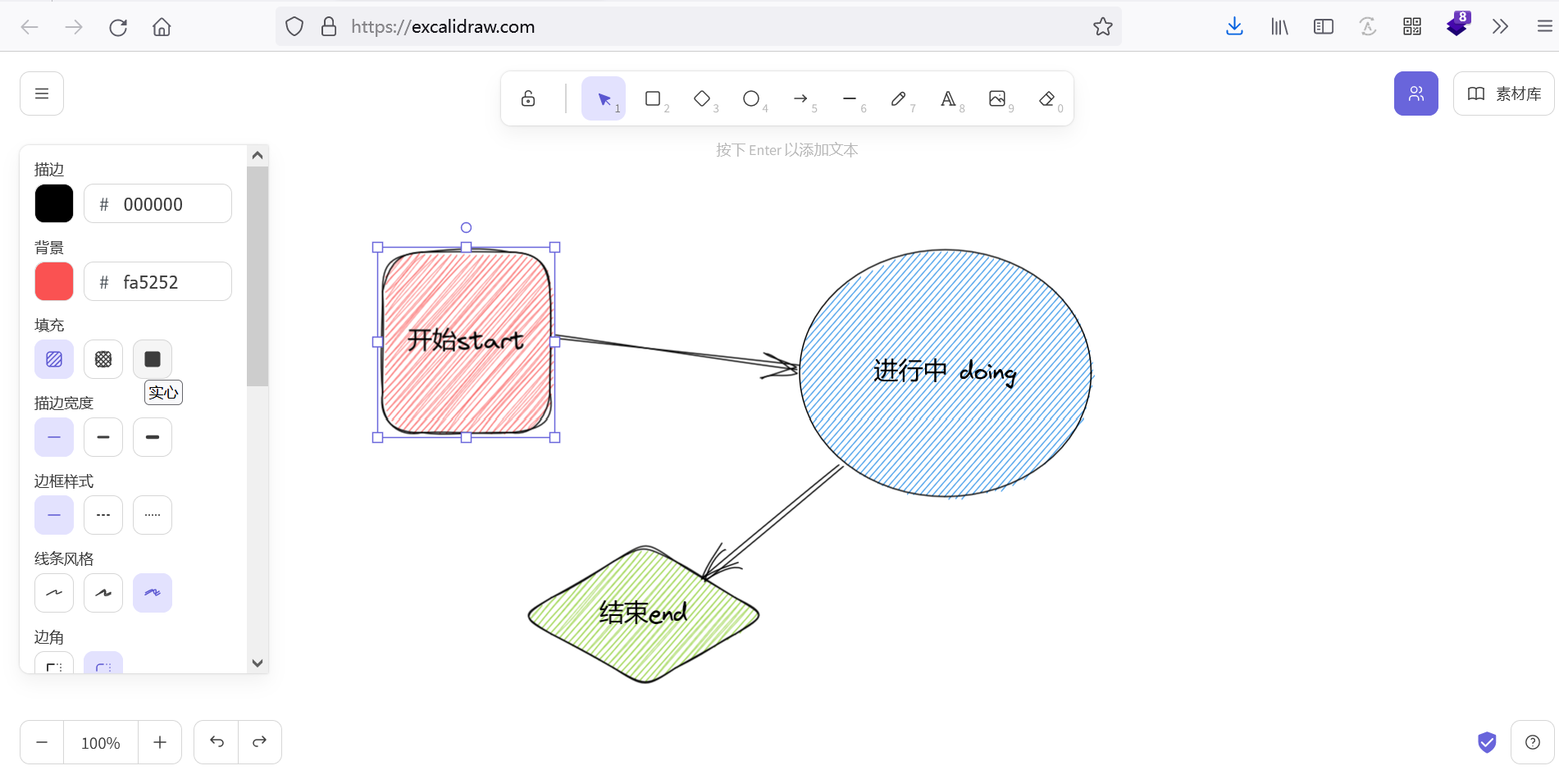Click properties panel scrollbar down arrow

click(x=258, y=663)
